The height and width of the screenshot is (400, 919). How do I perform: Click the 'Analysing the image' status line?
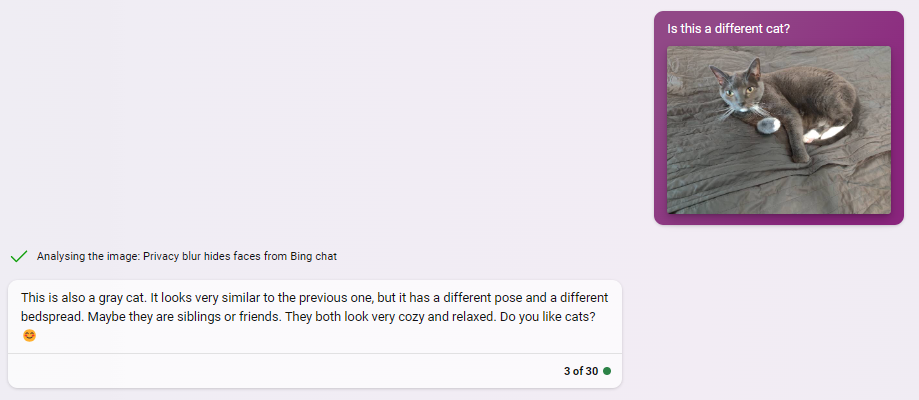click(187, 256)
